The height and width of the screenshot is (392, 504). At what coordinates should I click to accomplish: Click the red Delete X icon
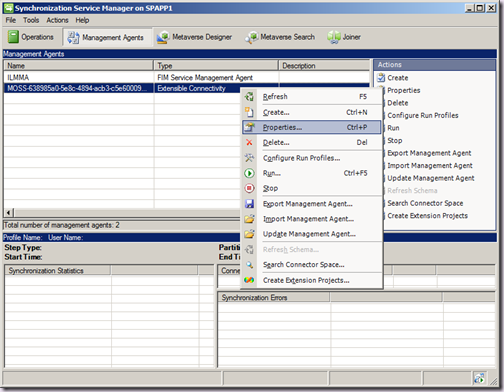[x=249, y=143]
